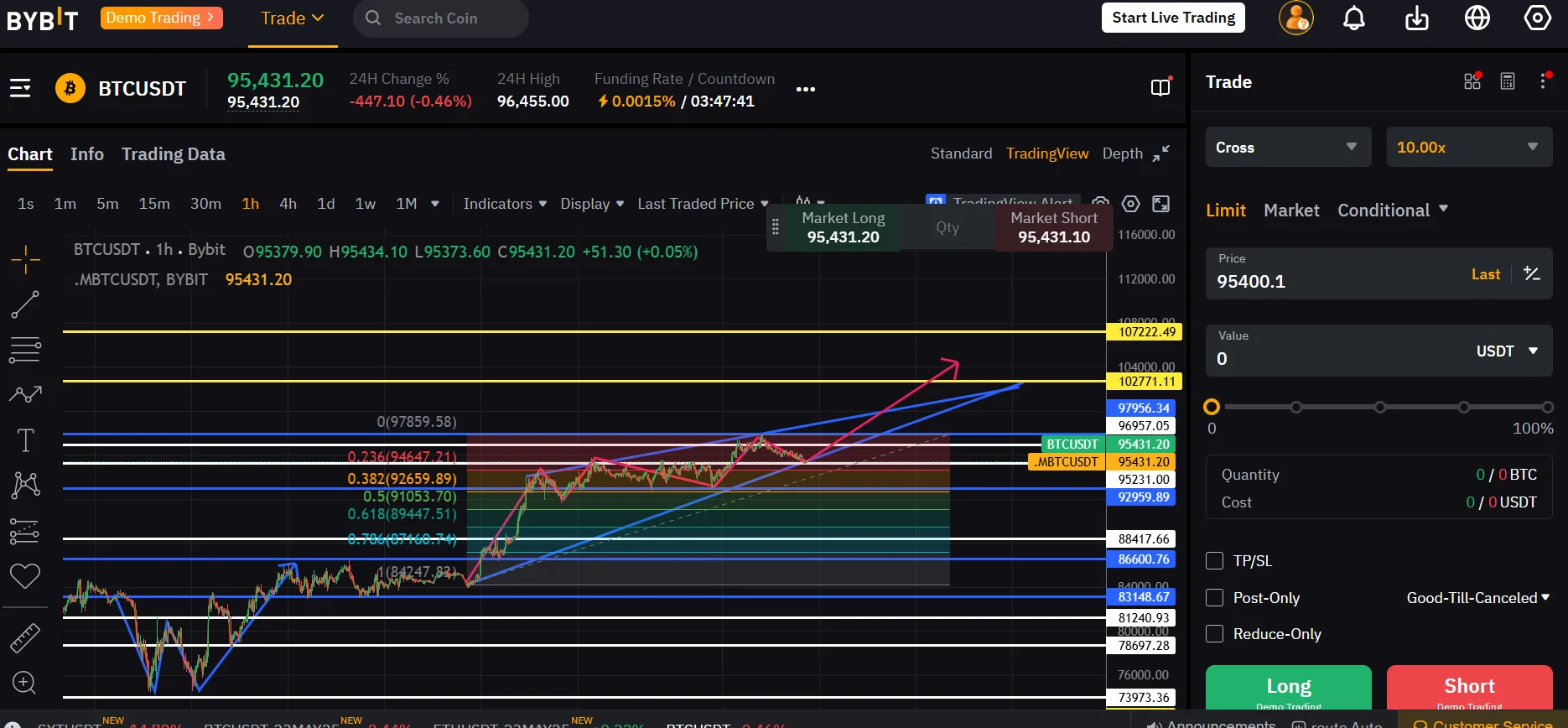Open the globe language selector
Screen dimensions: 1568x728
[1477, 18]
